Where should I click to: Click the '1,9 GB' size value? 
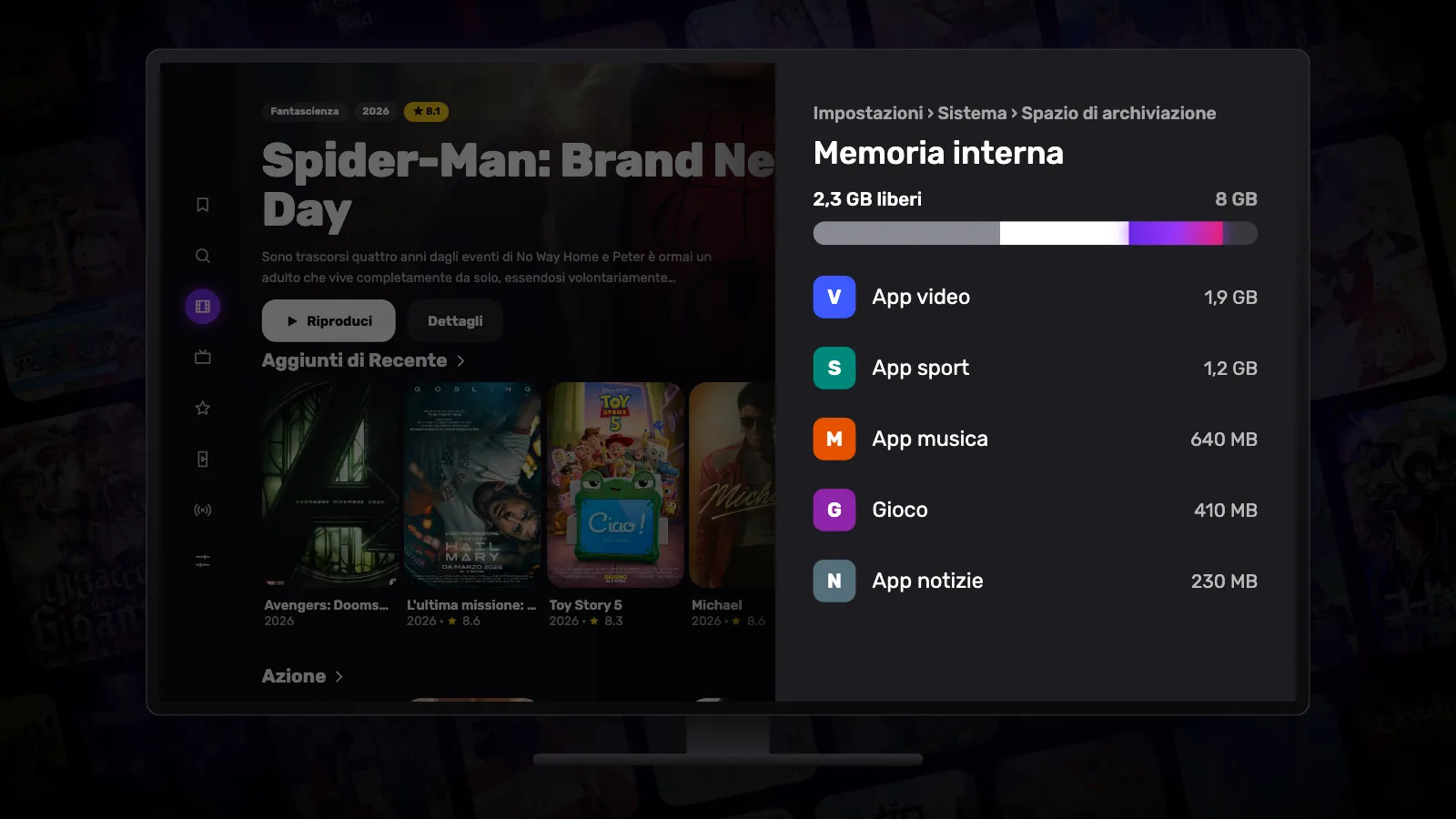click(x=1230, y=298)
